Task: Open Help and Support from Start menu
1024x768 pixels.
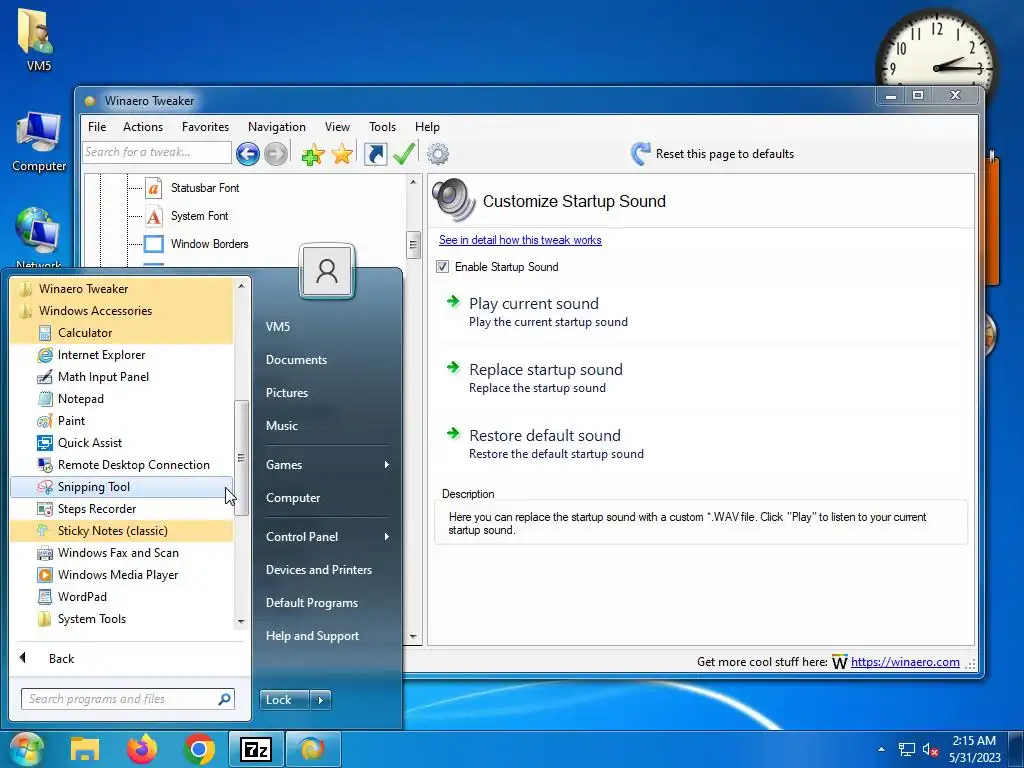Action: tap(312, 635)
